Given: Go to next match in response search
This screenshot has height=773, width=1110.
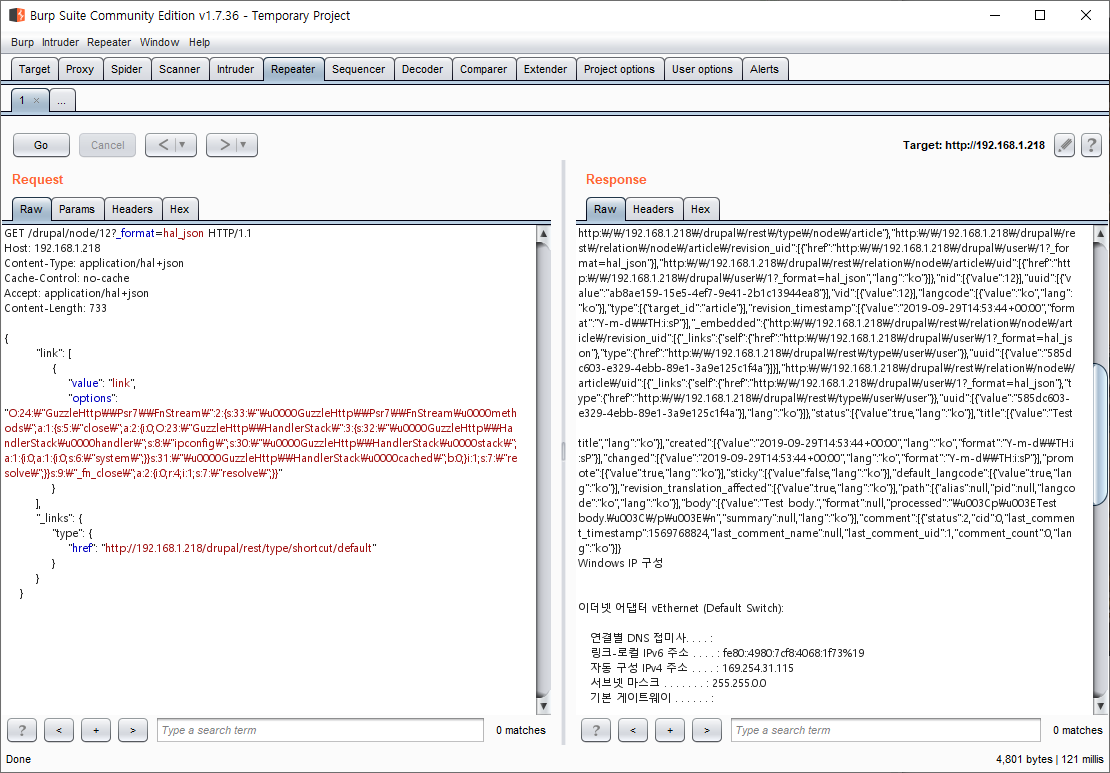Looking at the screenshot, I should click(706, 730).
